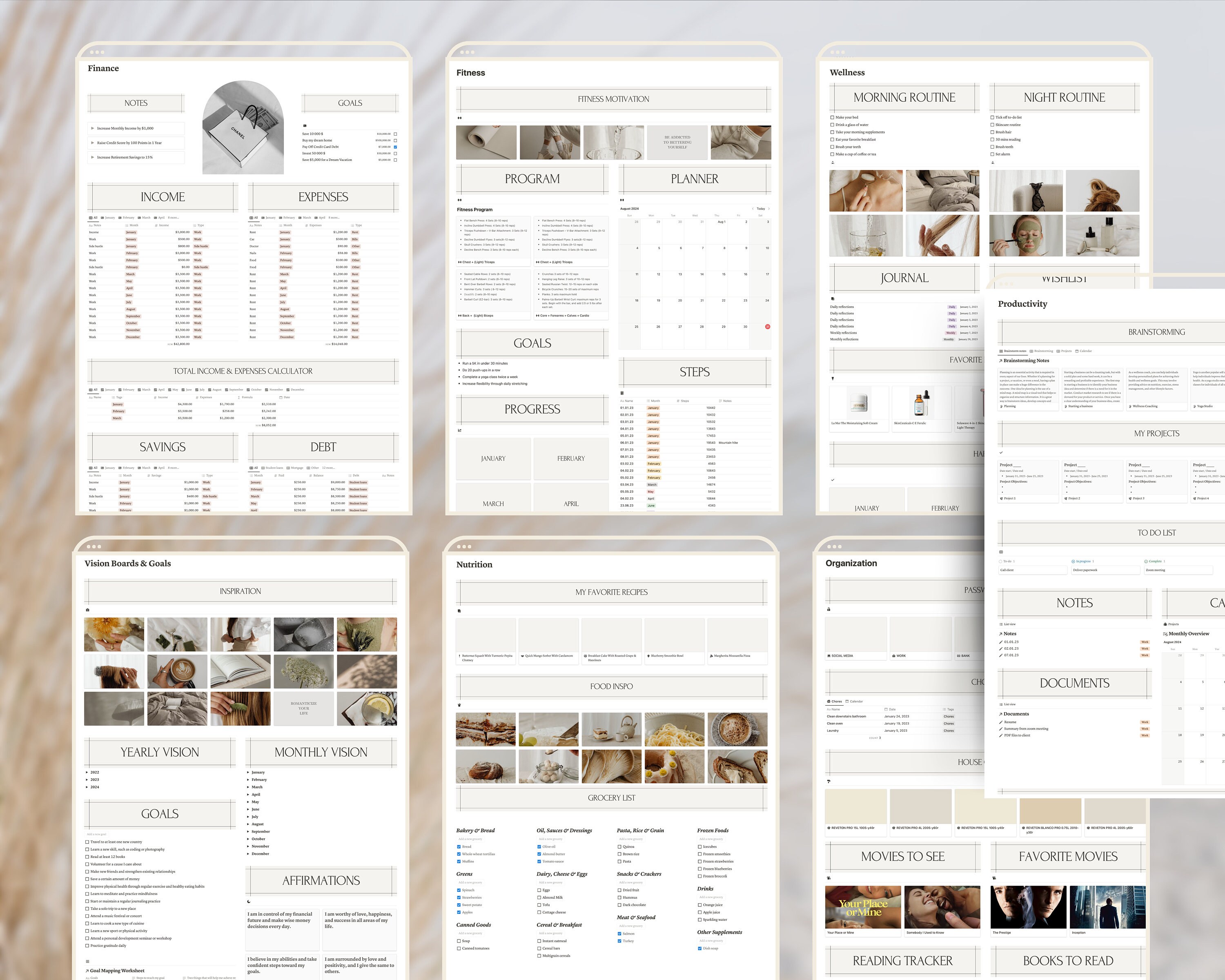Viewport: 1225px width, 980px height.
Task: Switch to the February tab of the Expenses table
Action: tap(289, 218)
